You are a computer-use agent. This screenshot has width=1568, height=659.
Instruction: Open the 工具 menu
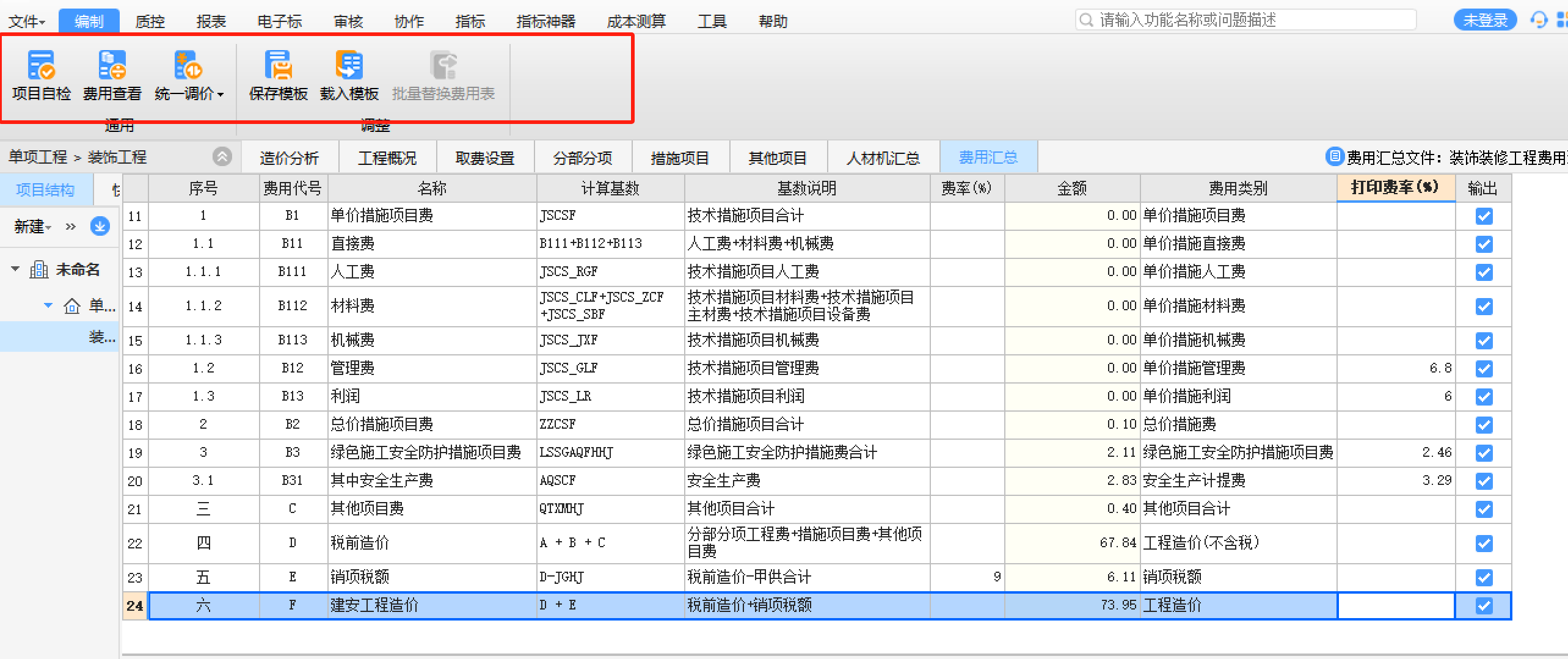[x=712, y=21]
